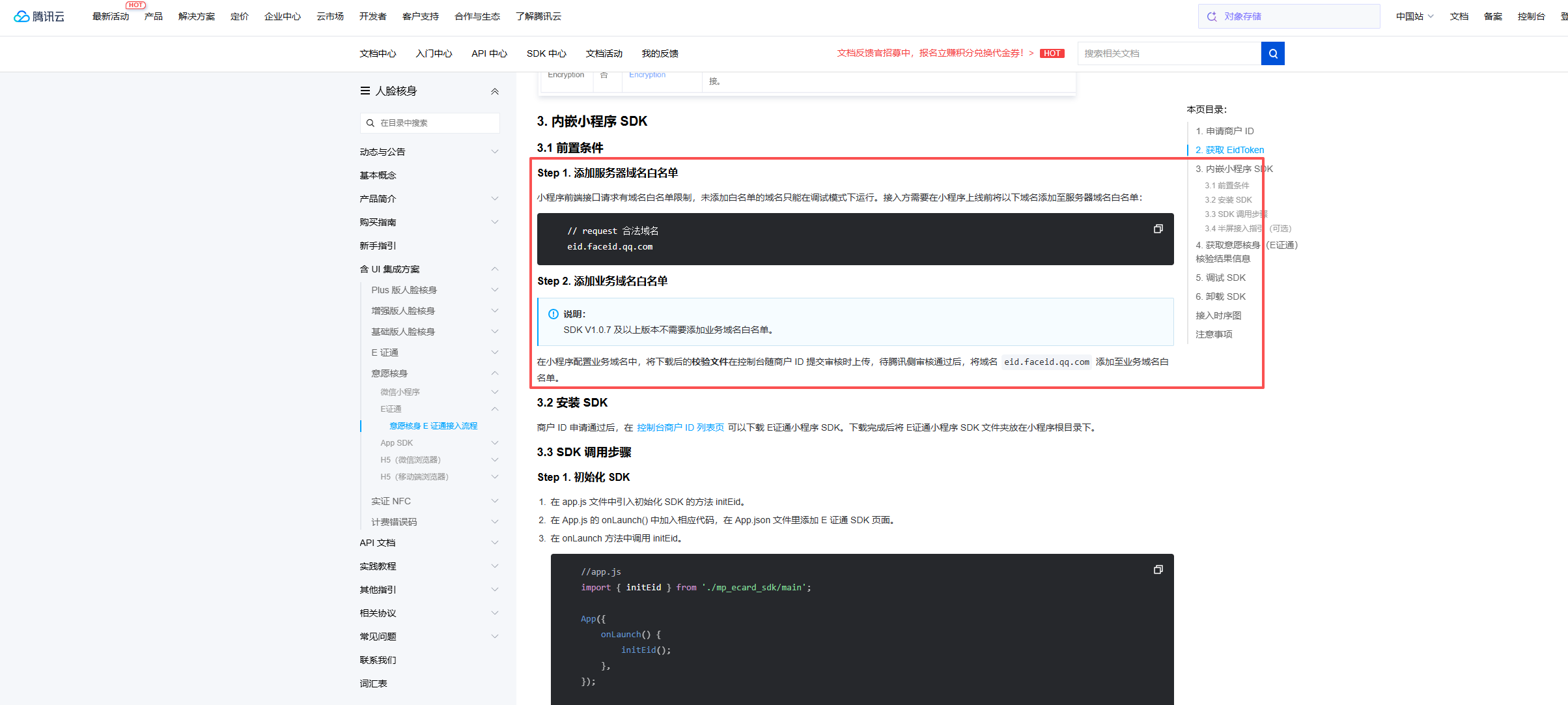Click the 搜索相关文档 search field
Screen dimensions: 1568x705
coord(1169,53)
